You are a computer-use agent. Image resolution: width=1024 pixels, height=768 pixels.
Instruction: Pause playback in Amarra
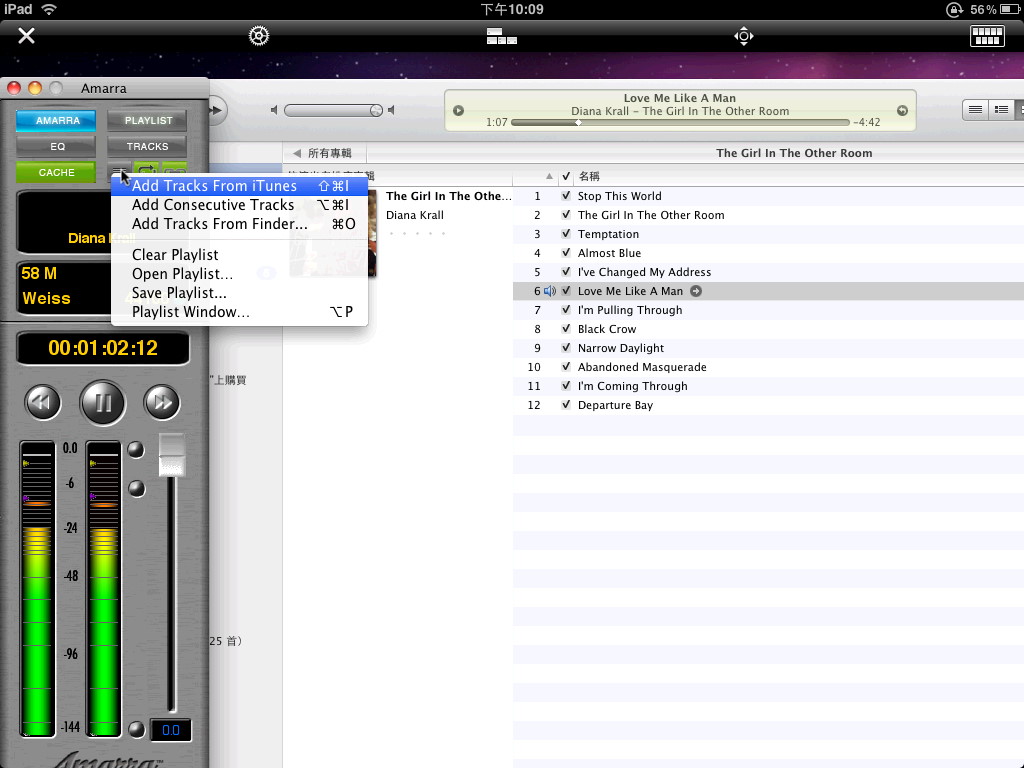(103, 402)
